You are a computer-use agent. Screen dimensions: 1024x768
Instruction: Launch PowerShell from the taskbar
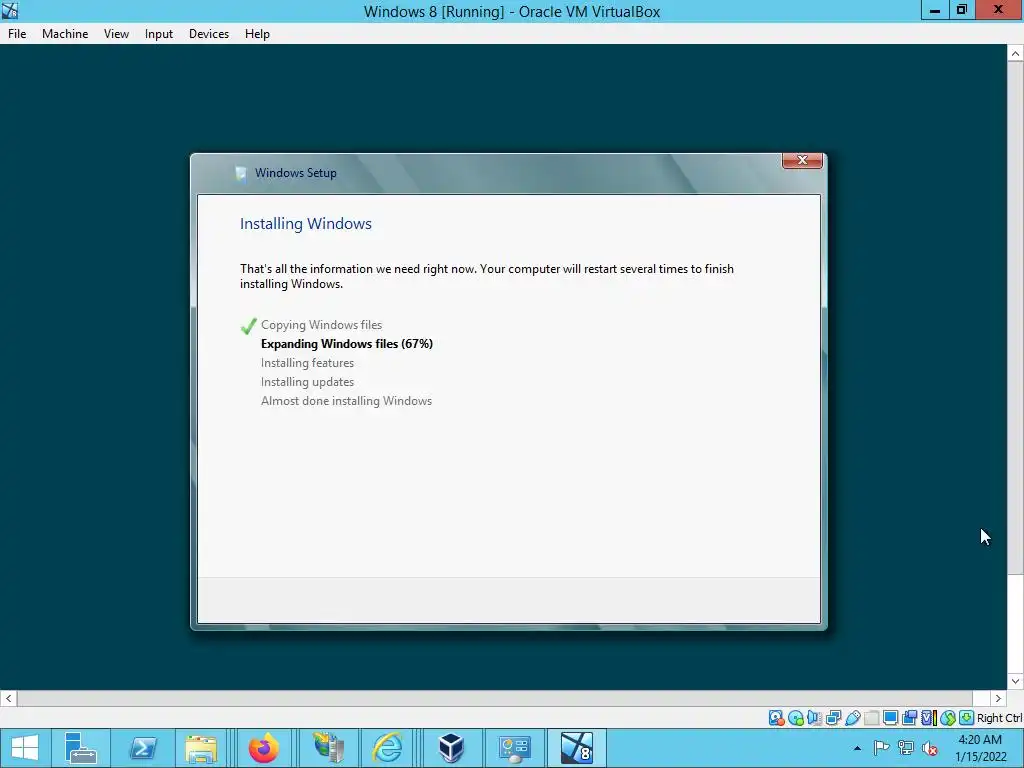tap(142, 748)
